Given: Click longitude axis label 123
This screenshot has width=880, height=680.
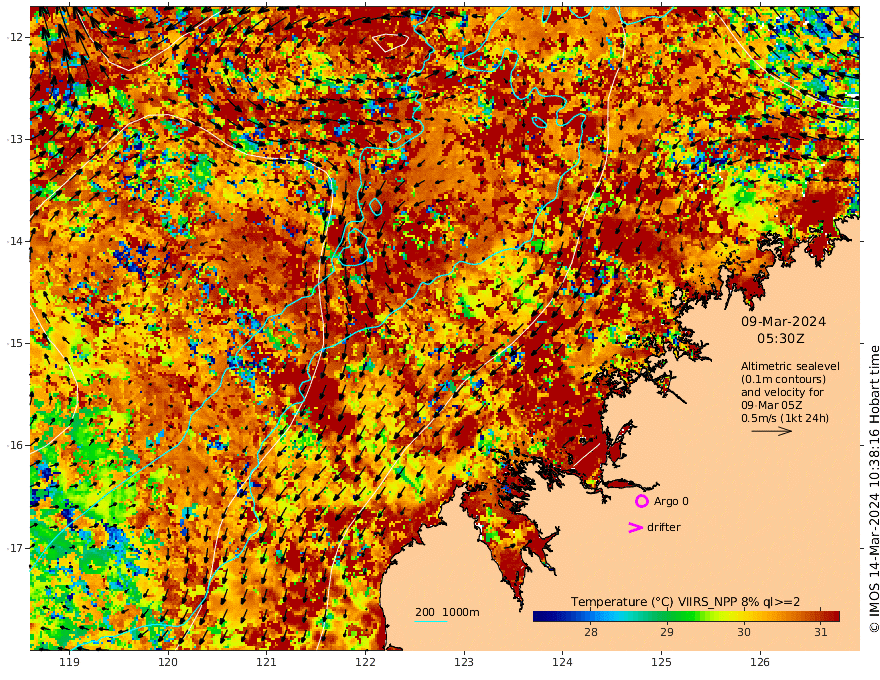Looking at the screenshot, I should [464, 663].
